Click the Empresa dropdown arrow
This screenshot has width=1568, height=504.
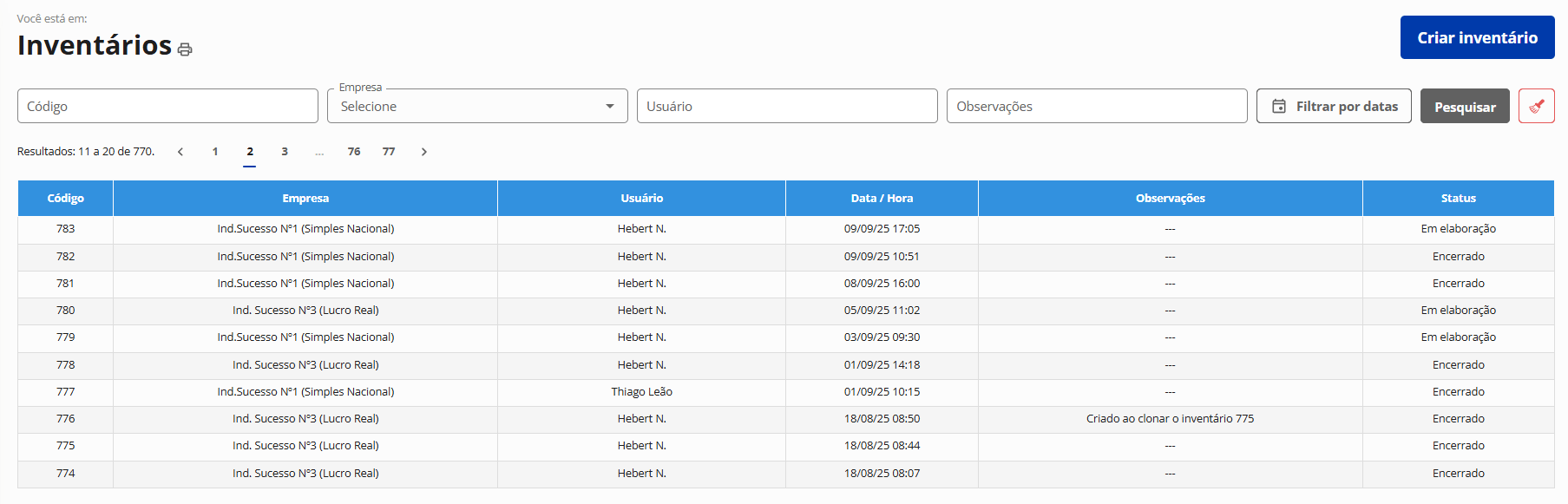pos(610,106)
